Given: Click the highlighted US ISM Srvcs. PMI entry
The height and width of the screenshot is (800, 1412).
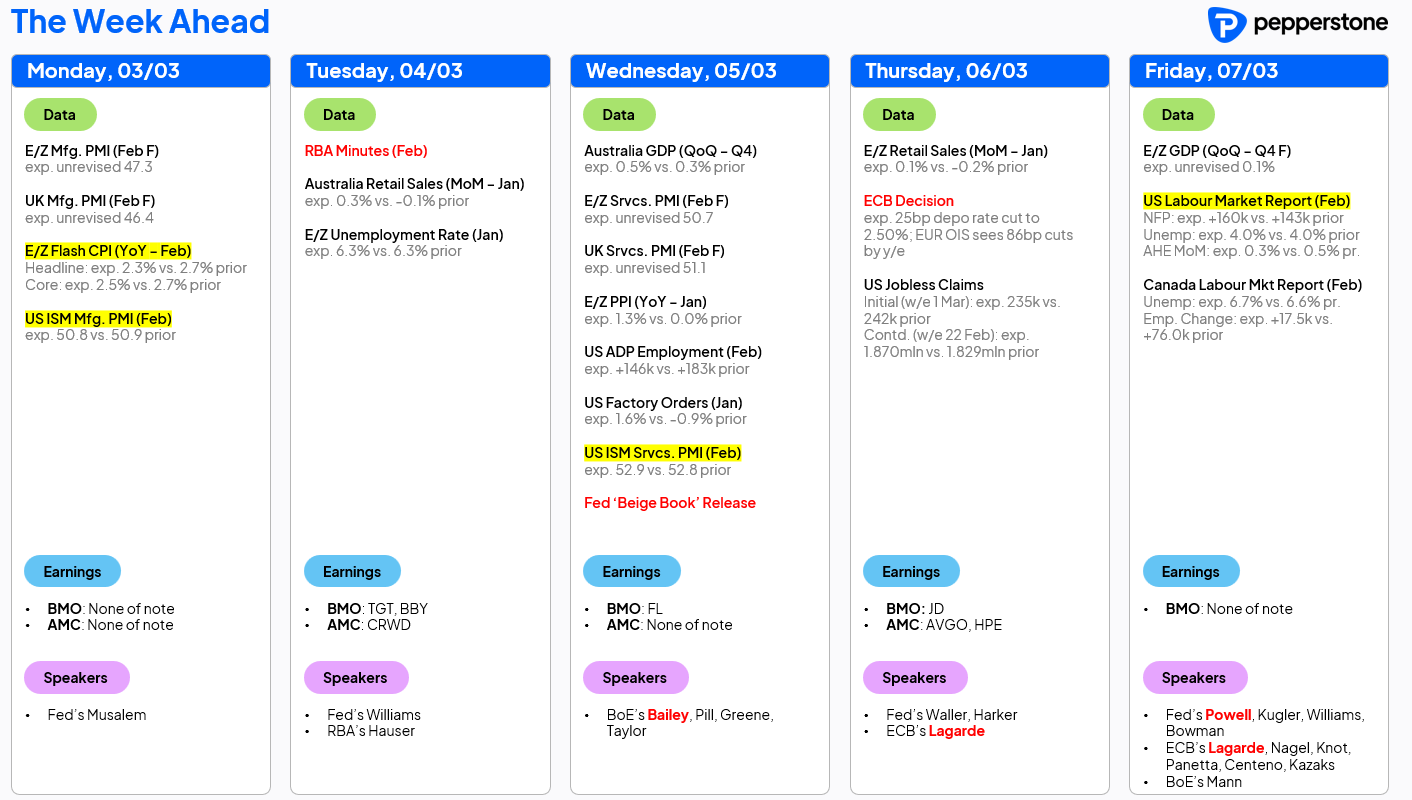Looking at the screenshot, I should 663,453.
